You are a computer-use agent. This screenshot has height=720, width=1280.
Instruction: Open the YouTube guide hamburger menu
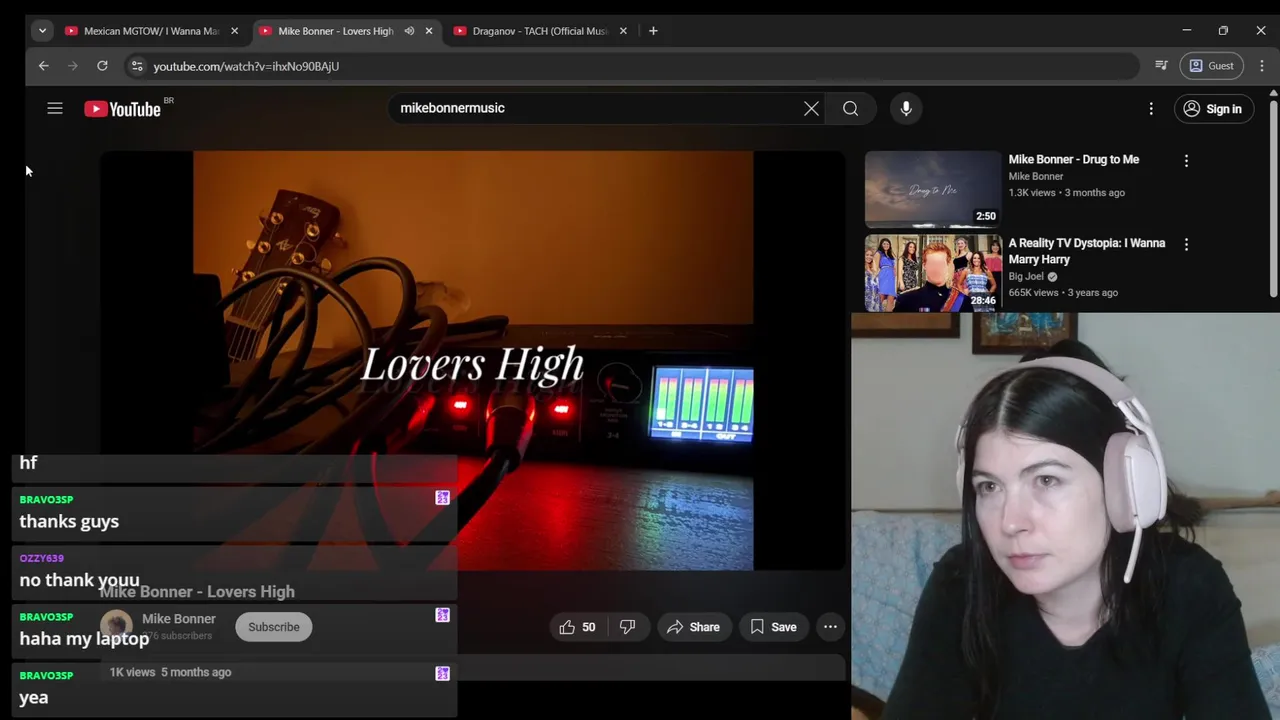55,109
